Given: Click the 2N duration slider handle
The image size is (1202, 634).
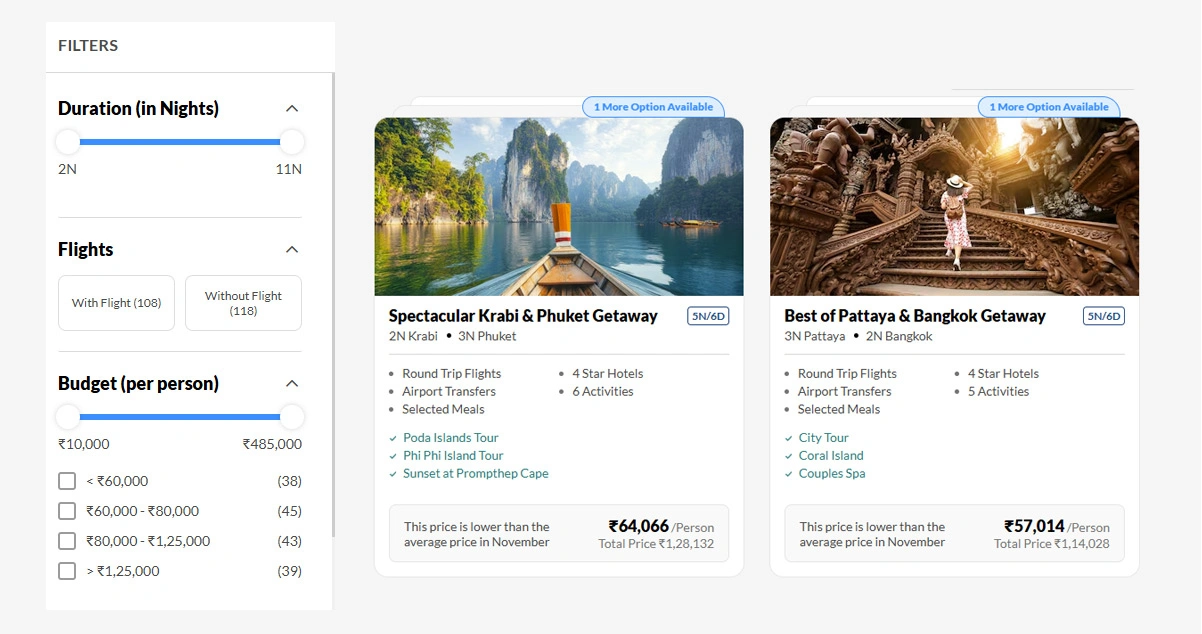Looking at the screenshot, I should click(x=68, y=141).
